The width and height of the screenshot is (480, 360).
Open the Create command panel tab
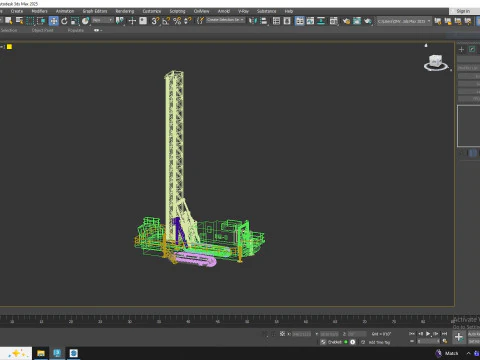point(461,49)
